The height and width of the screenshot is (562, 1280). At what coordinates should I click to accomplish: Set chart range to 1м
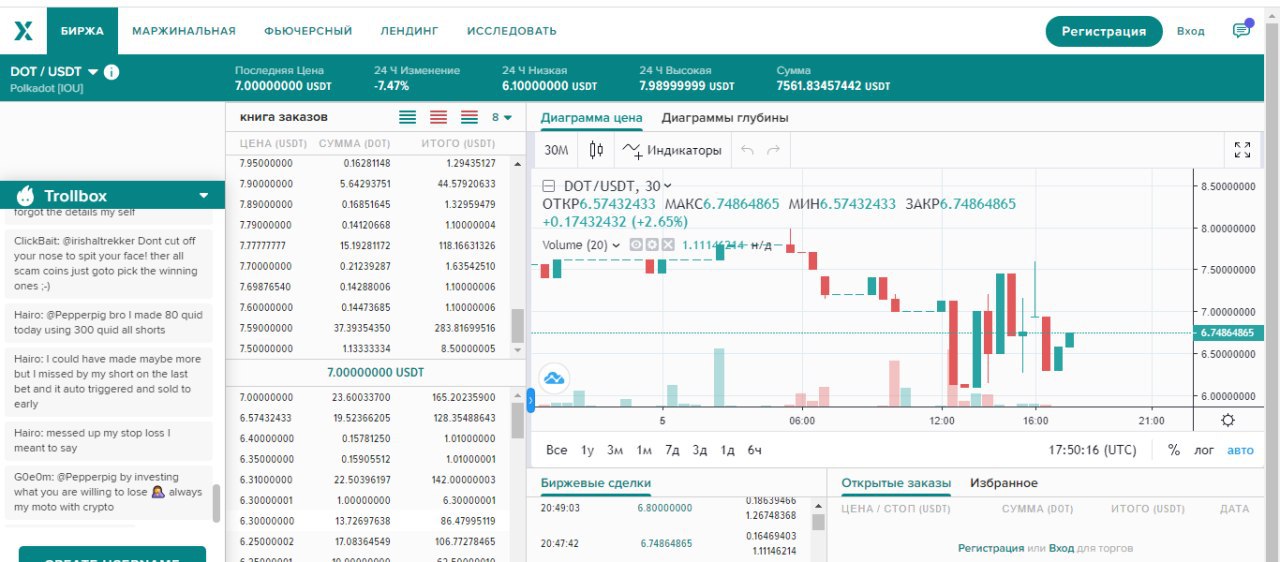pos(644,450)
